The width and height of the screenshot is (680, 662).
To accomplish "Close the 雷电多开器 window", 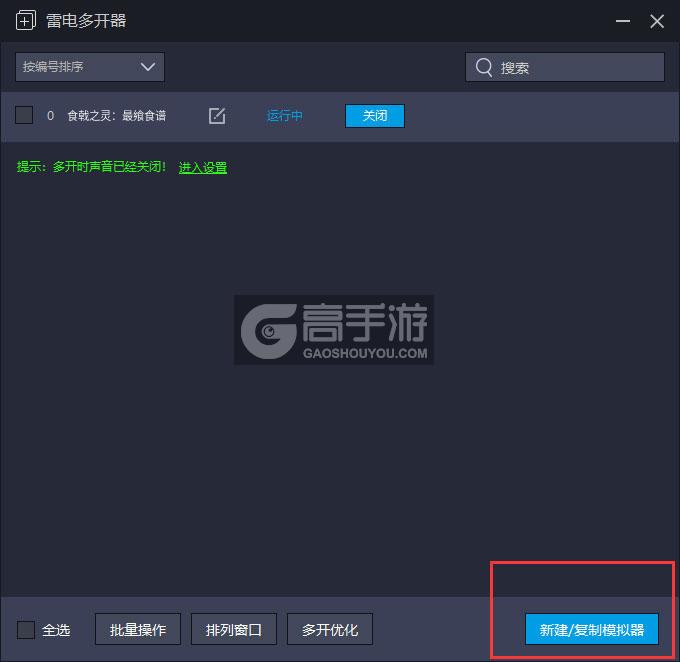I will [x=657, y=21].
